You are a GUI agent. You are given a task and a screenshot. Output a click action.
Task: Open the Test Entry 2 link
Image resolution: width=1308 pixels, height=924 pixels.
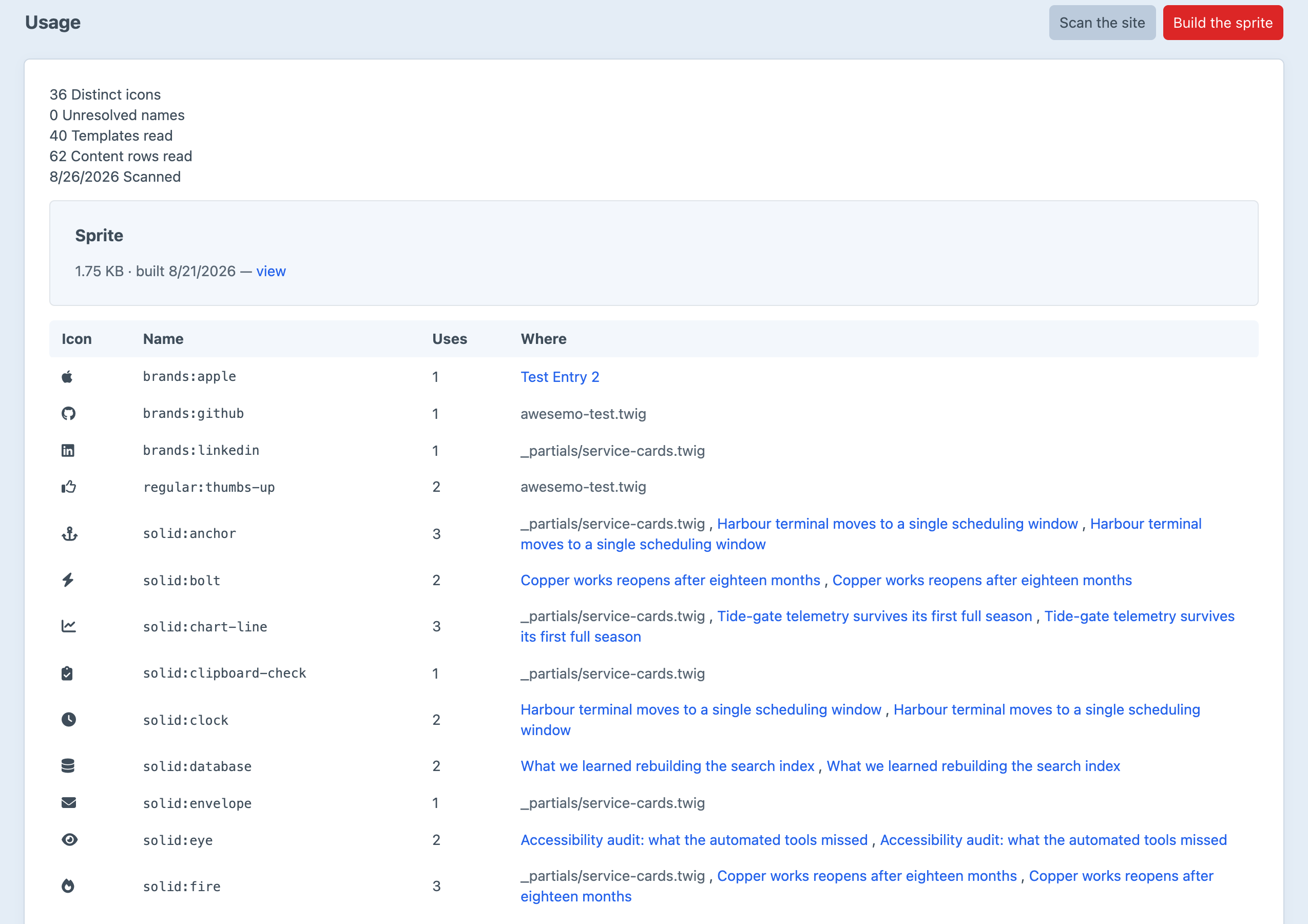560,377
